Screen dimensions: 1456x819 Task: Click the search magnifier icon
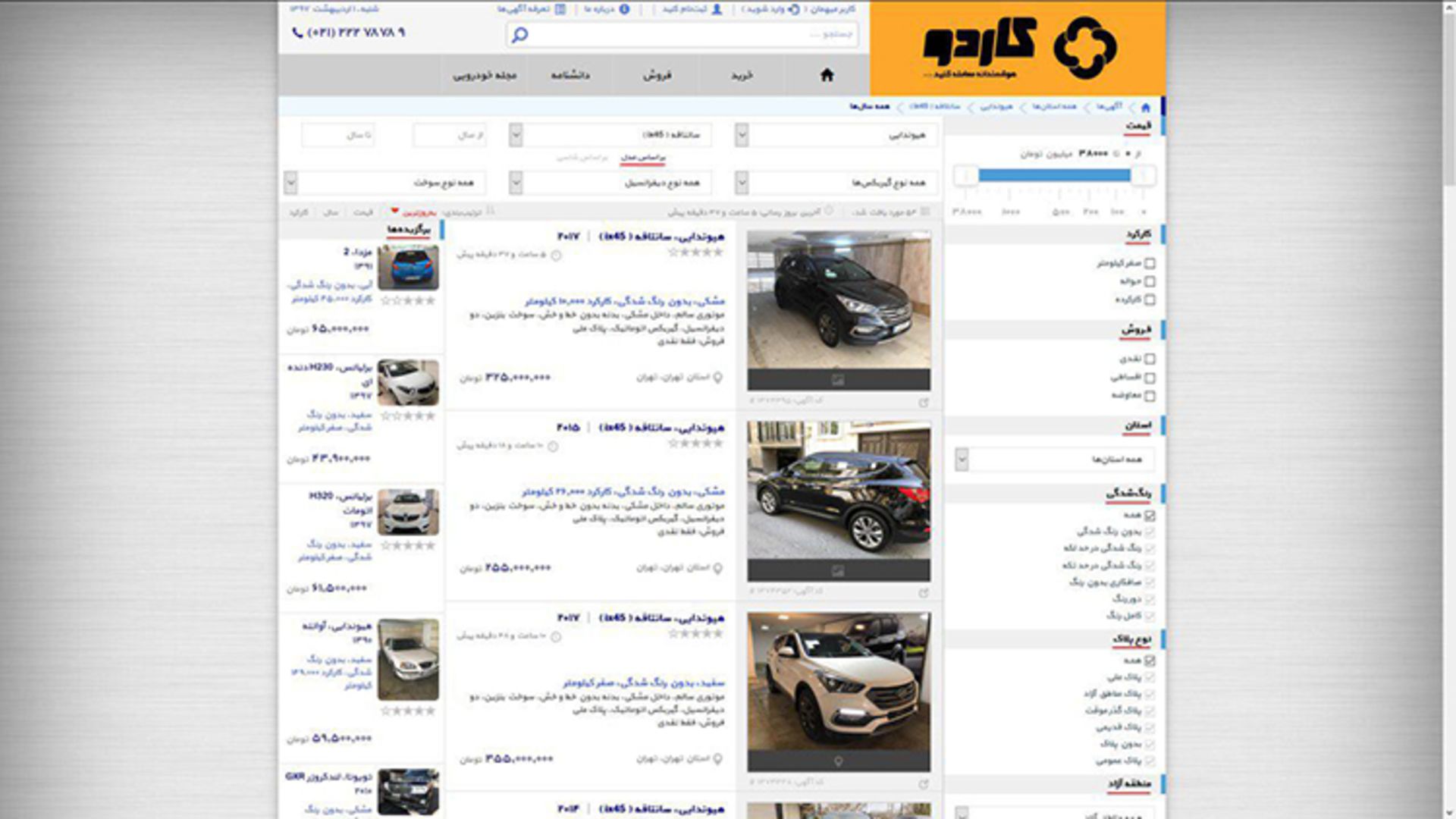click(519, 35)
